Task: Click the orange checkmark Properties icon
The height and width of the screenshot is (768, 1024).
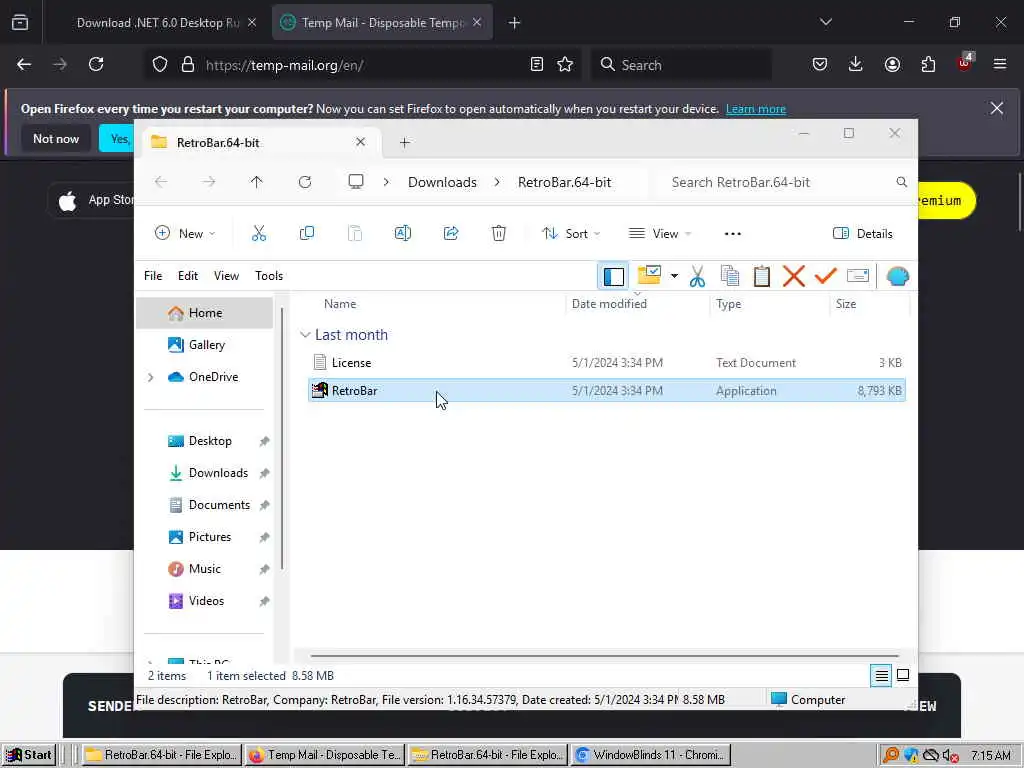Action: click(825, 276)
